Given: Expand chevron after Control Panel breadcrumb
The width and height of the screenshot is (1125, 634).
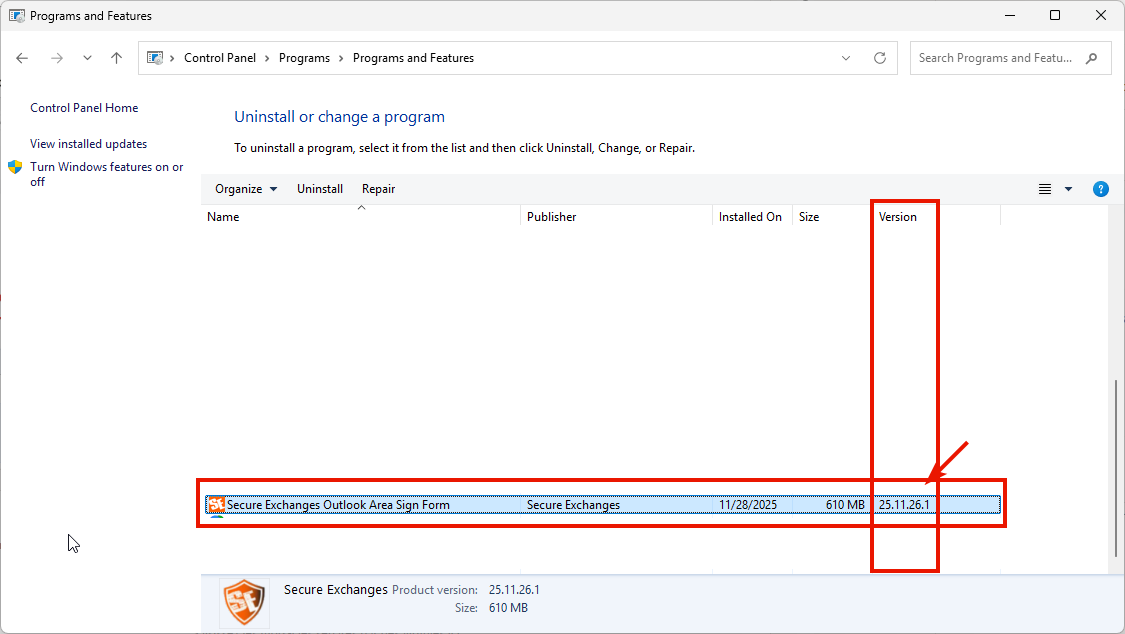Looking at the screenshot, I should [x=267, y=58].
